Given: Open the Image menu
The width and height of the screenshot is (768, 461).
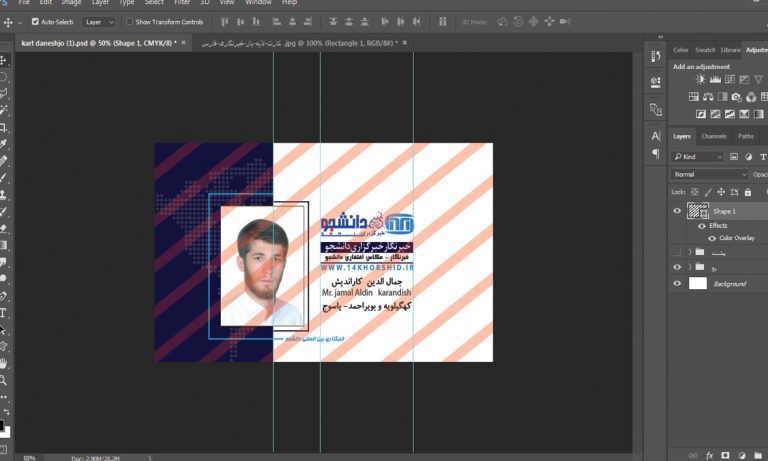Looking at the screenshot, I should pos(72,2).
